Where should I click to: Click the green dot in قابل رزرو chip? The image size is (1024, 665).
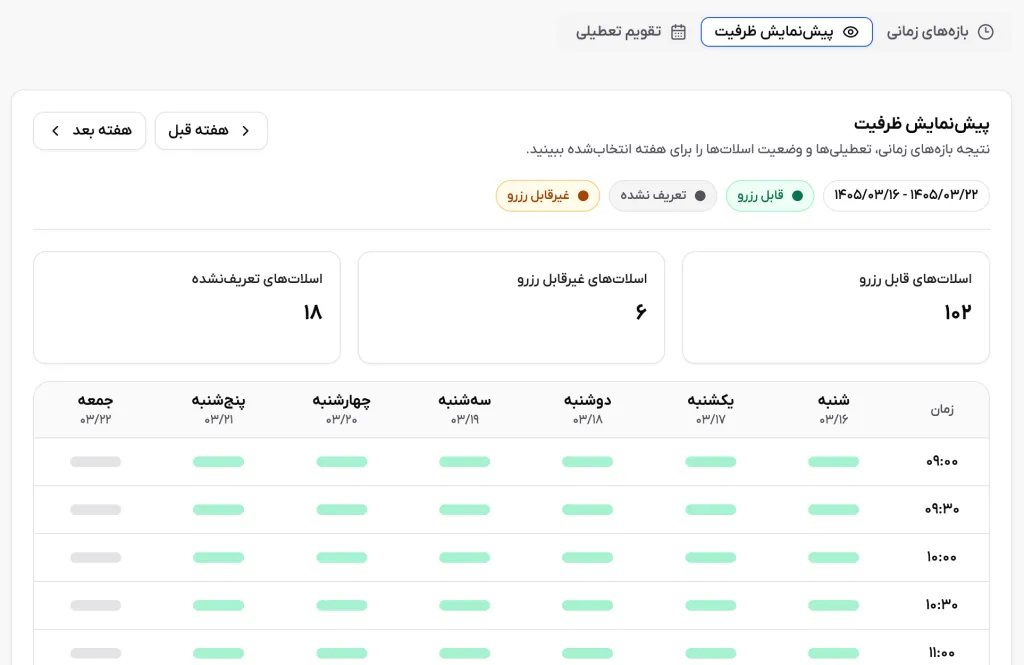click(797, 195)
